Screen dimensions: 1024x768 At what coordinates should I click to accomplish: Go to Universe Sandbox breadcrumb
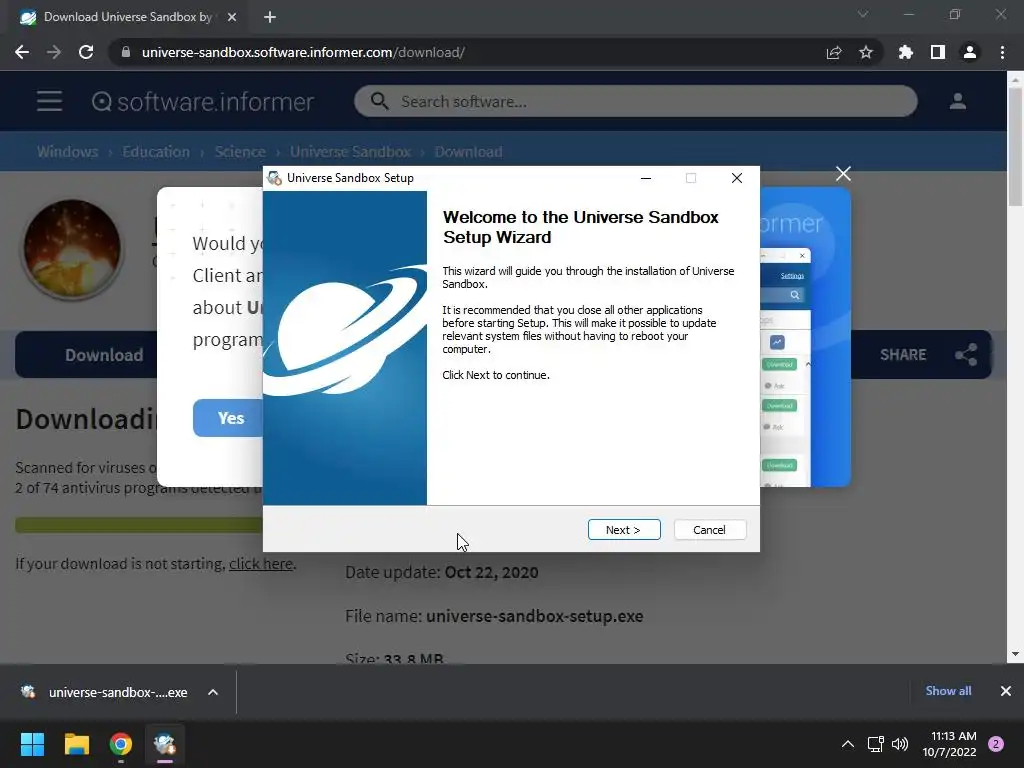point(350,152)
